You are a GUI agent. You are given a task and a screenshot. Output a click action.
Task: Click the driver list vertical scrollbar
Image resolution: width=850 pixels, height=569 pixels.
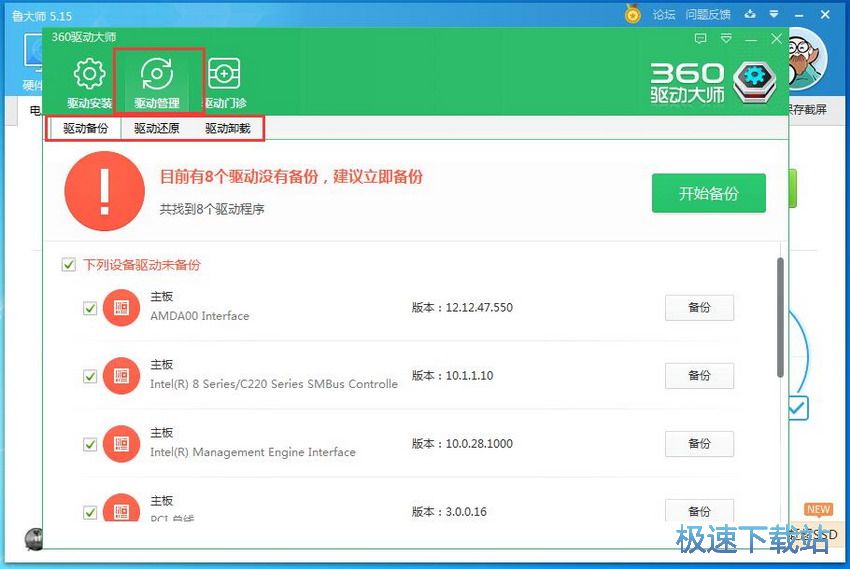(x=780, y=317)
